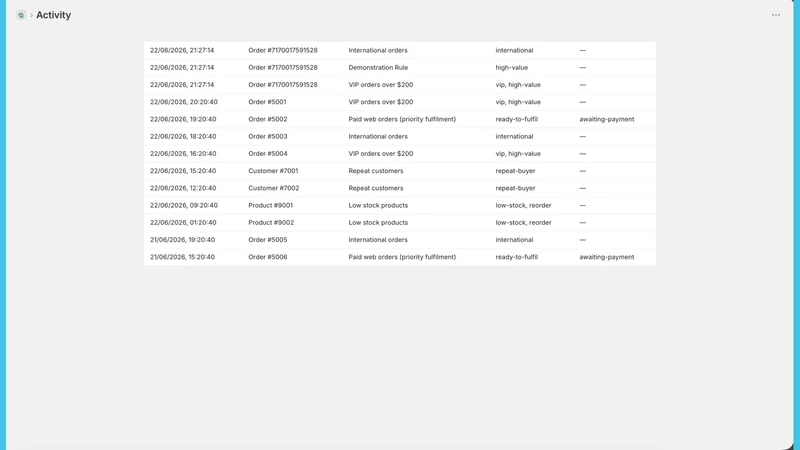Select 'Product #9002' cell
This screenshot has width=800, height=450.
tap(271, 223)
